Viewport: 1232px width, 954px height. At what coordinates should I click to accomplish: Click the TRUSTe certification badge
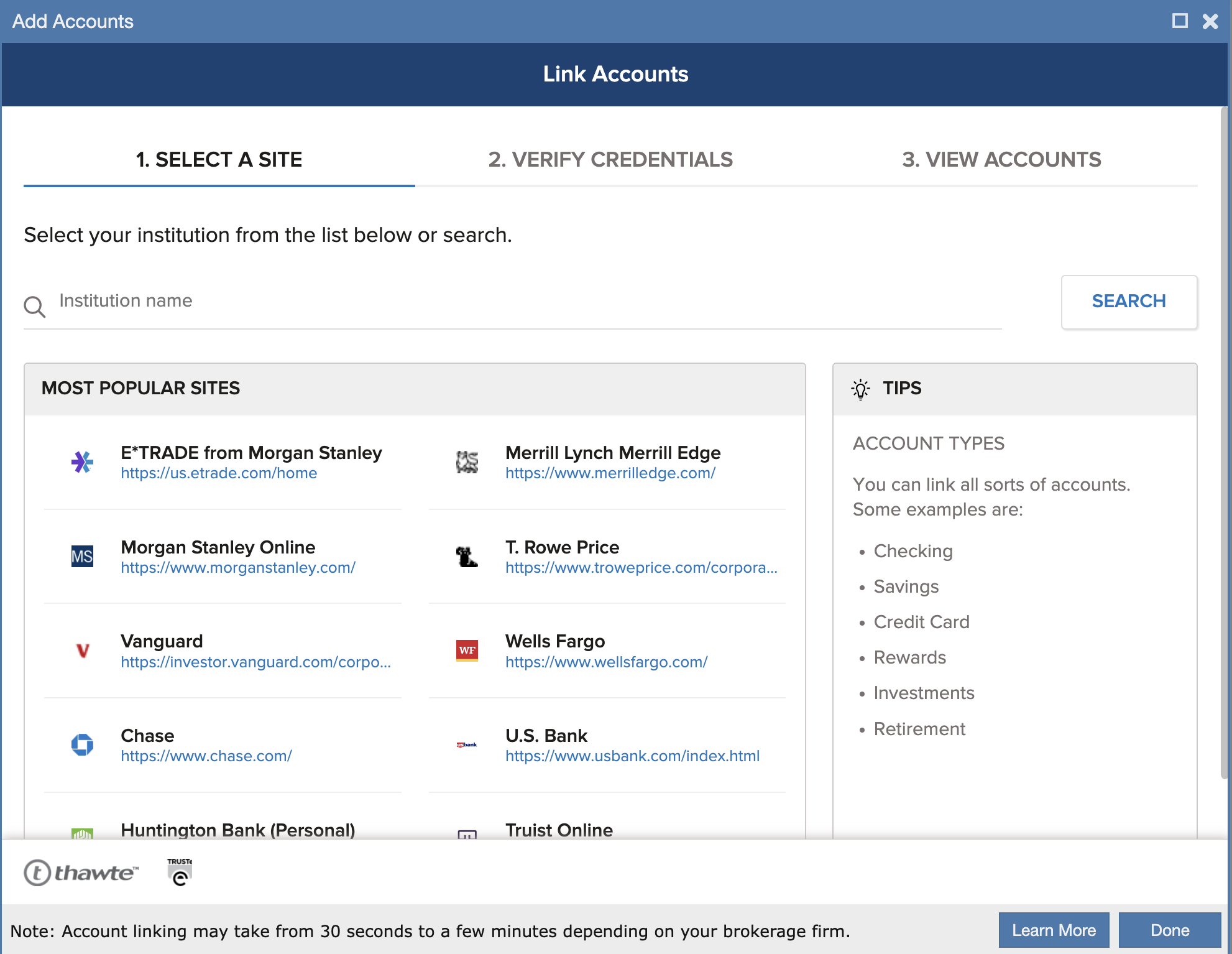pyautogui.click(x=179, y=871)
